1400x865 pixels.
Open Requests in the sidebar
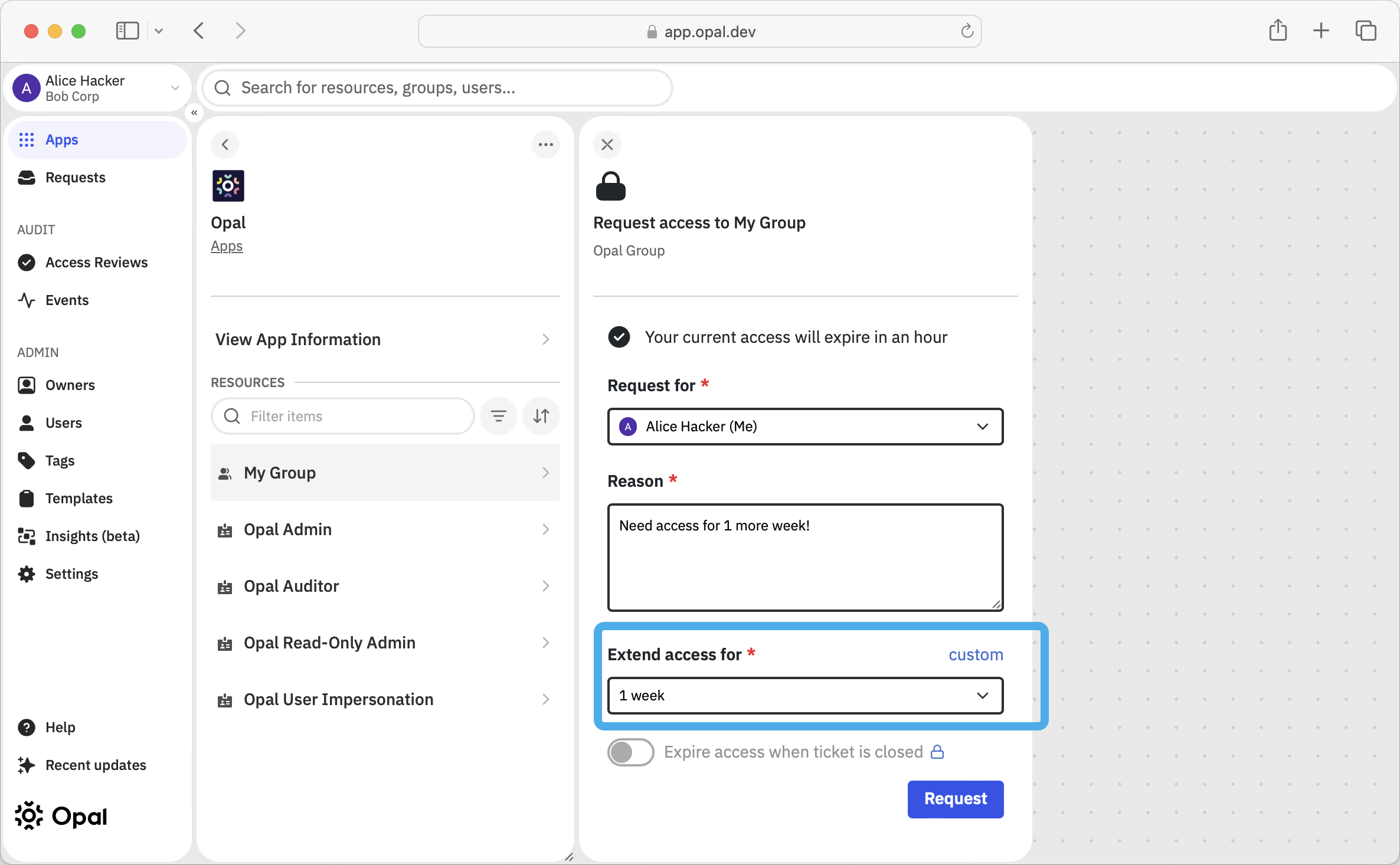click(x=97, y=178)
